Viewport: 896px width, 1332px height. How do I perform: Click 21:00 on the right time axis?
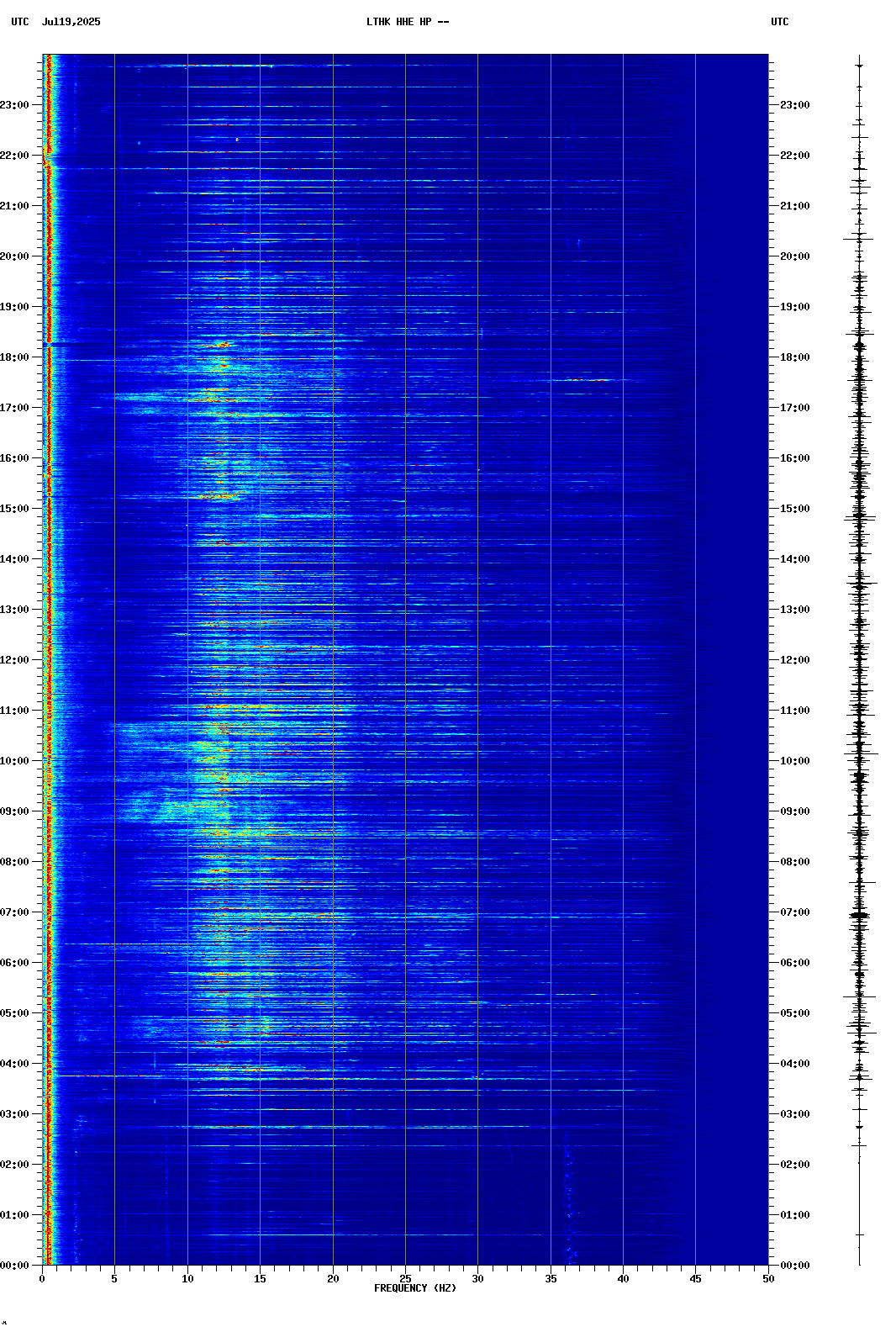pos(795,206)
